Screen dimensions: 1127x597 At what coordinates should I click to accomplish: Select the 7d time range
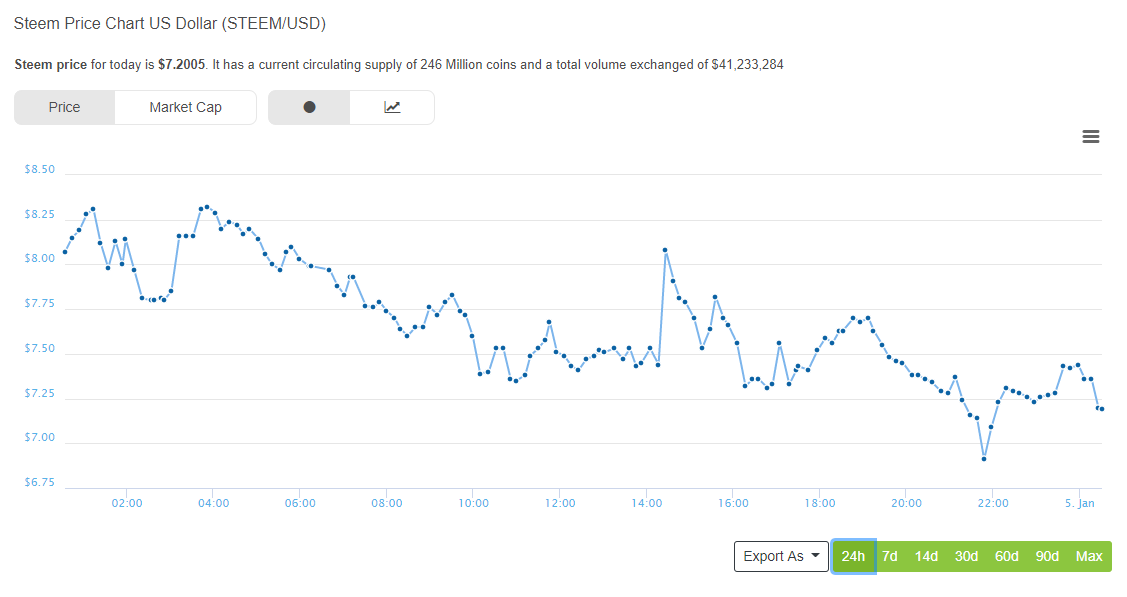tap(890, 556)
